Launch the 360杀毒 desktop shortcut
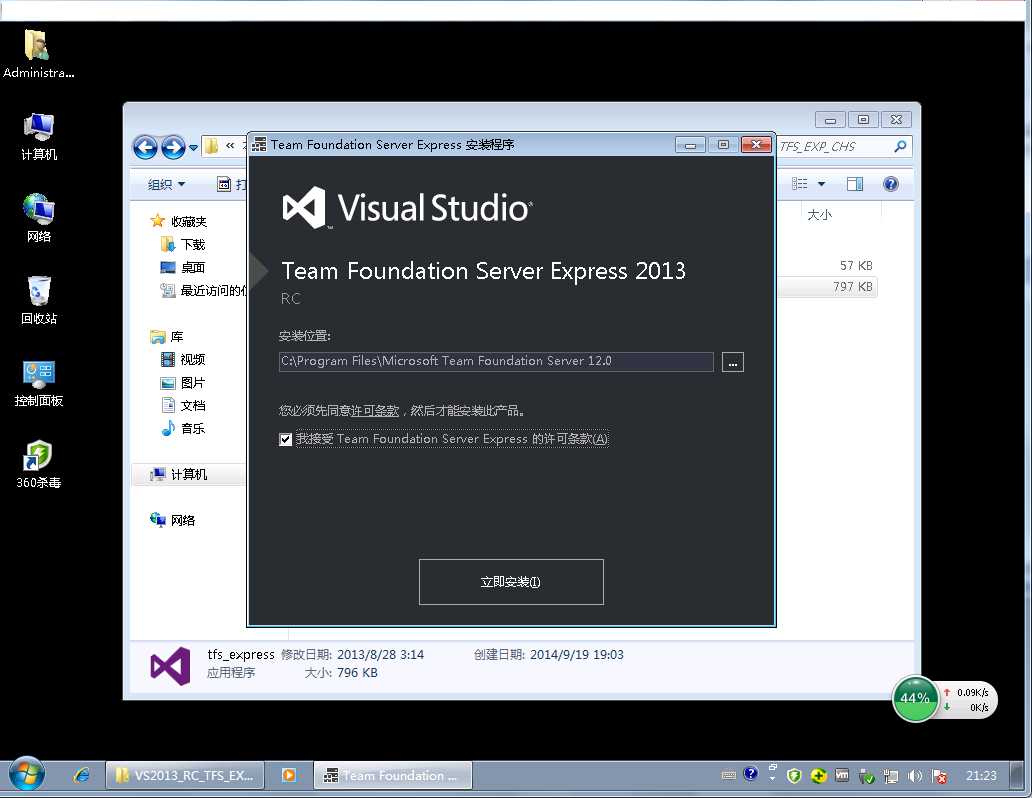 coord(39,464)
